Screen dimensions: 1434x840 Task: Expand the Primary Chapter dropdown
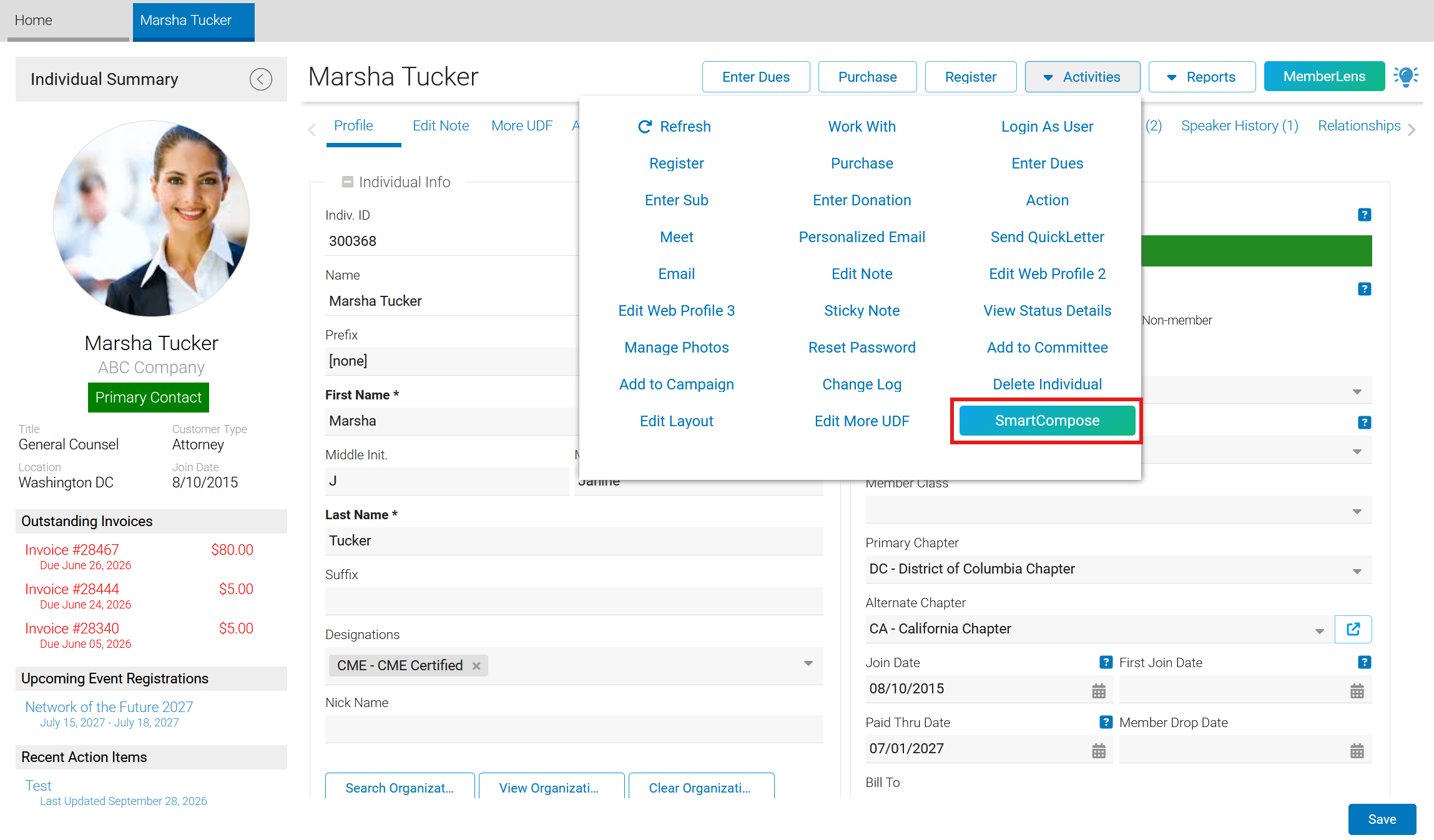coord(1357,571)
